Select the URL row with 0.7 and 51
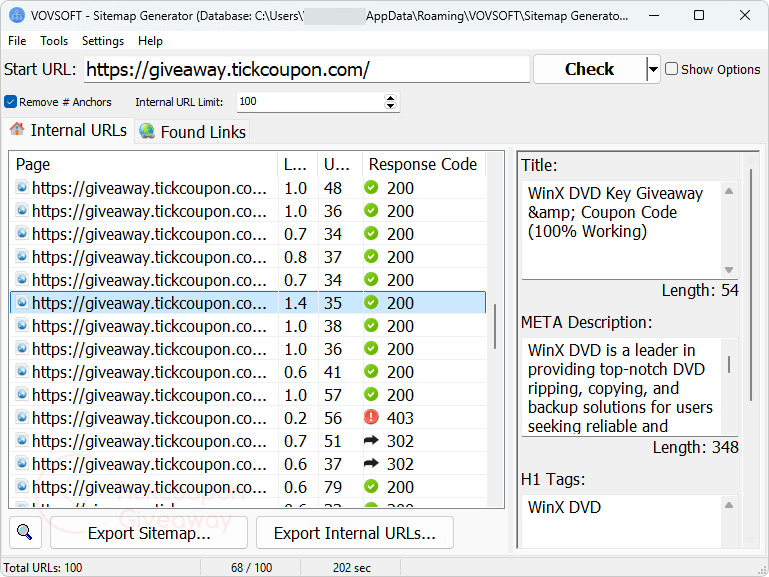The image size is (769, 577). tap(248, 441)
